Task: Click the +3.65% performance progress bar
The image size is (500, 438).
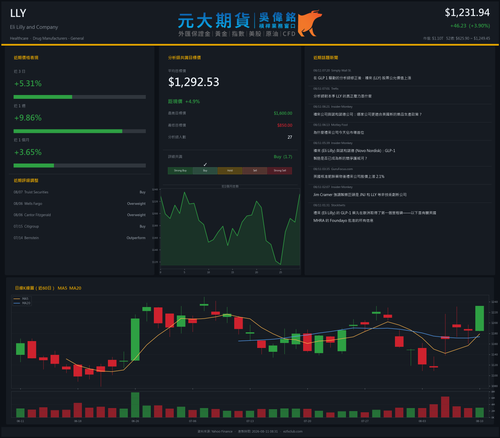Action: pyautogui.click(x=80, y=166)
